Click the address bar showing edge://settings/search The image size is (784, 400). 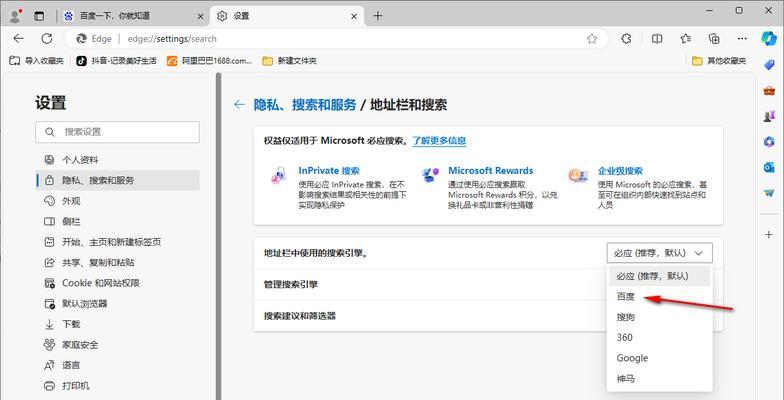point(336,38)
